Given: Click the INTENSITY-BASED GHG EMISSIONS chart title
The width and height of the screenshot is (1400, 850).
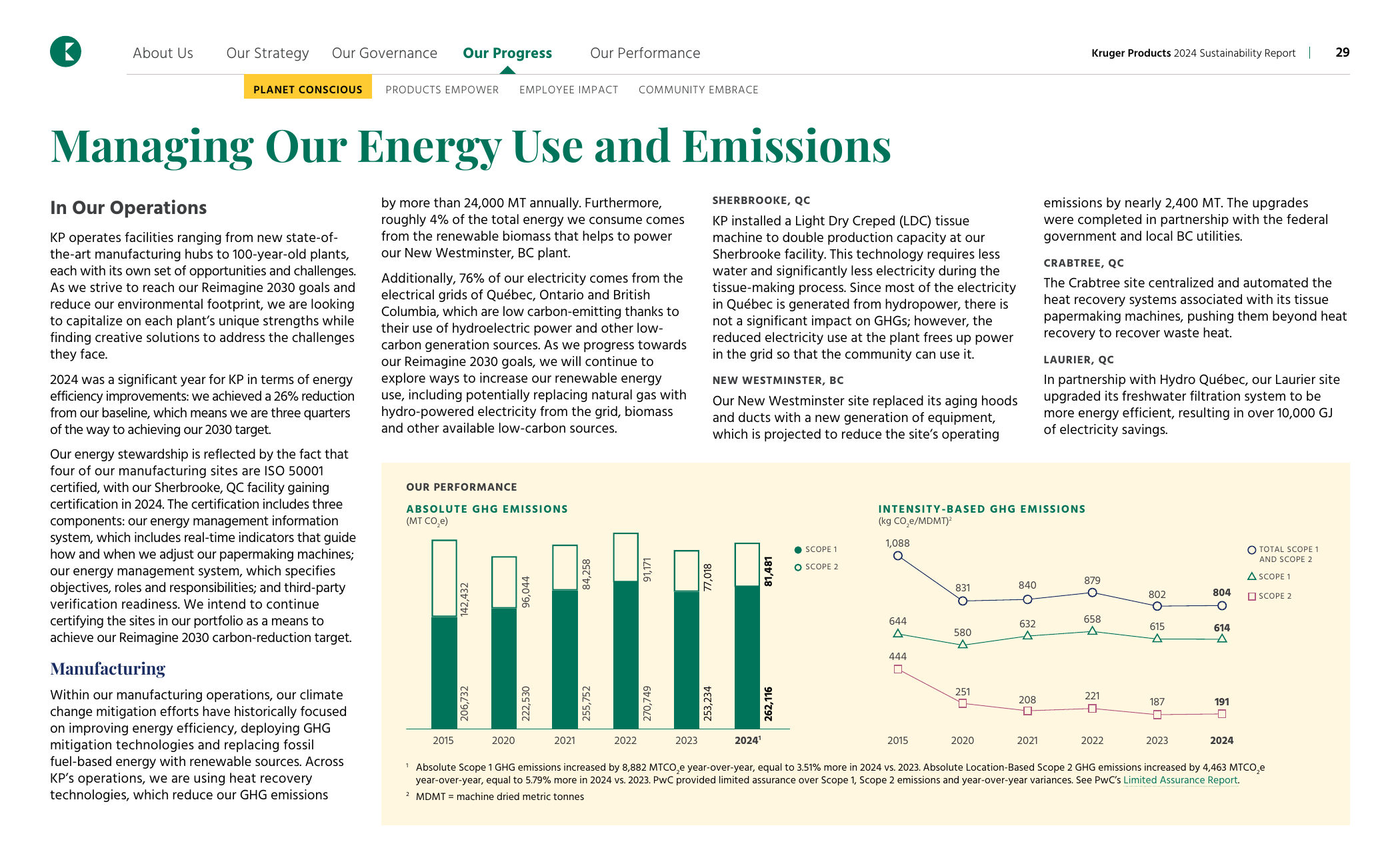Looking at the screenshot, I should click(x=981, y=509).
